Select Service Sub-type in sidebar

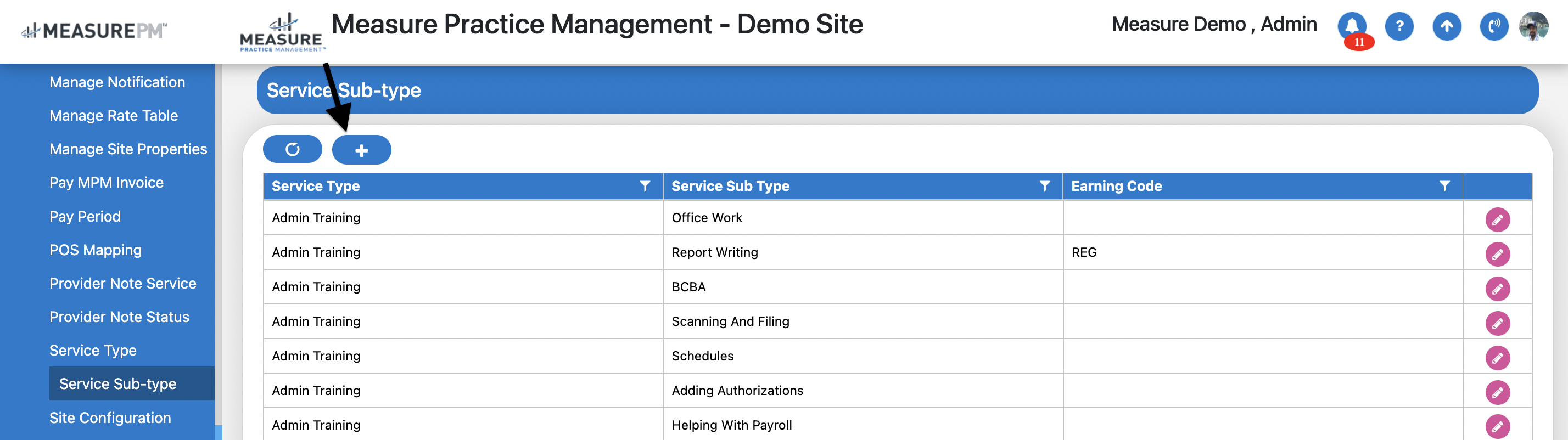[x=131, y=384]
